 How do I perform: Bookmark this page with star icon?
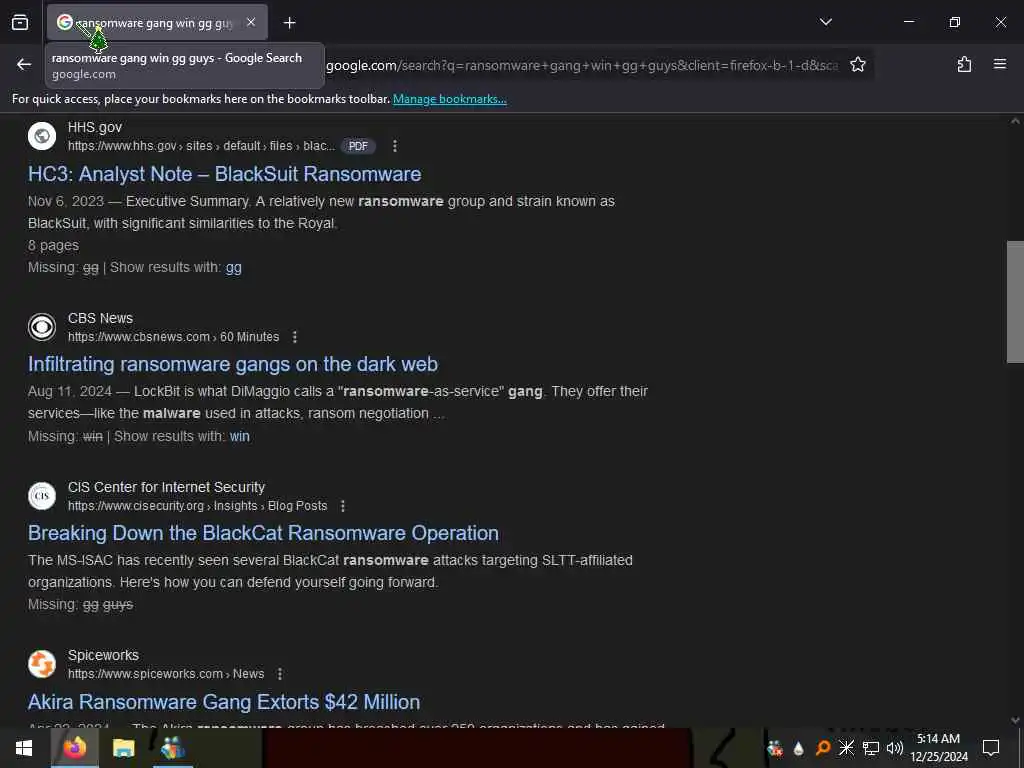[x=857, y=65]
